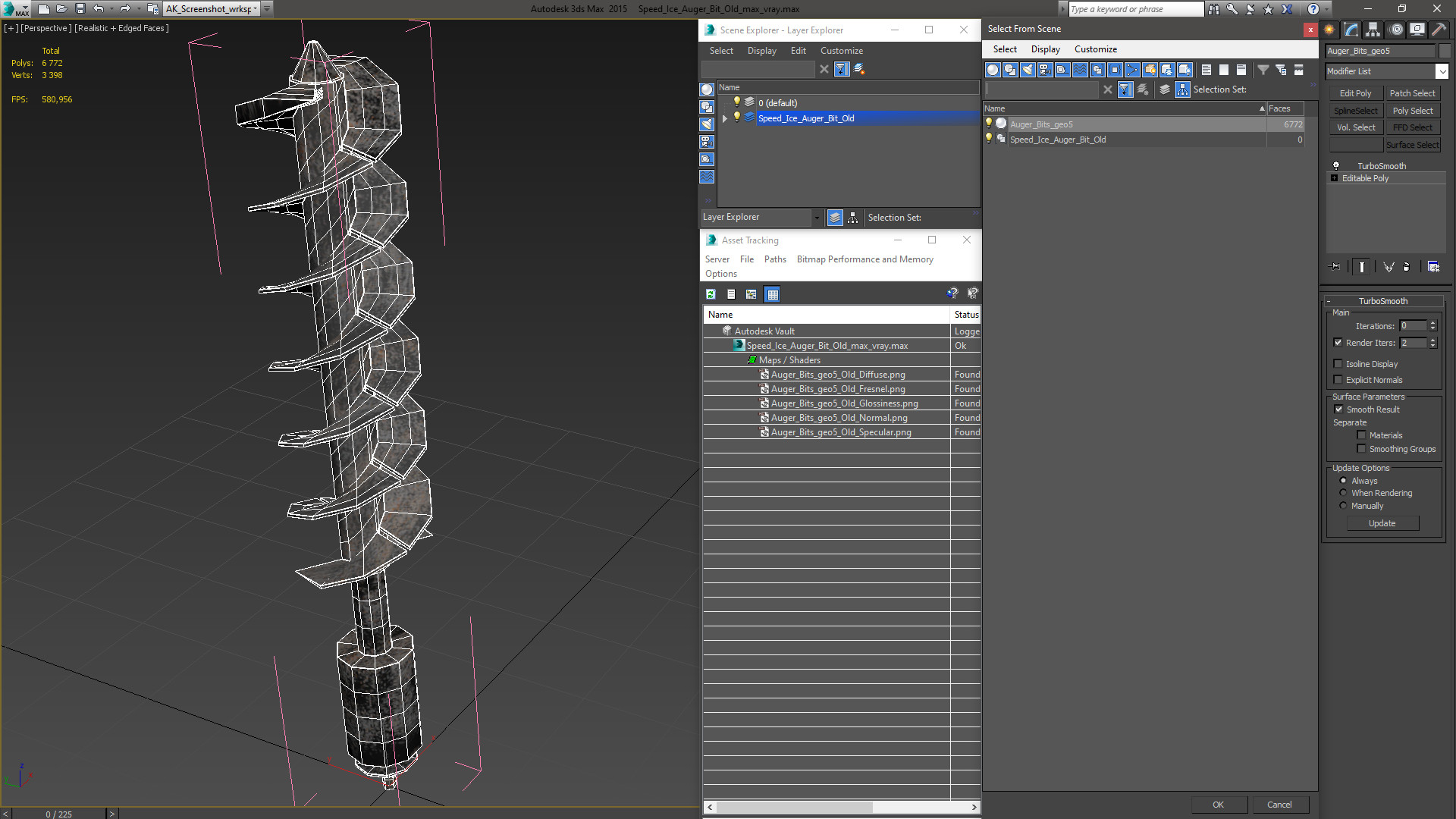
Task: Open the Modify command panel tab
Action: click(1351, 30)
